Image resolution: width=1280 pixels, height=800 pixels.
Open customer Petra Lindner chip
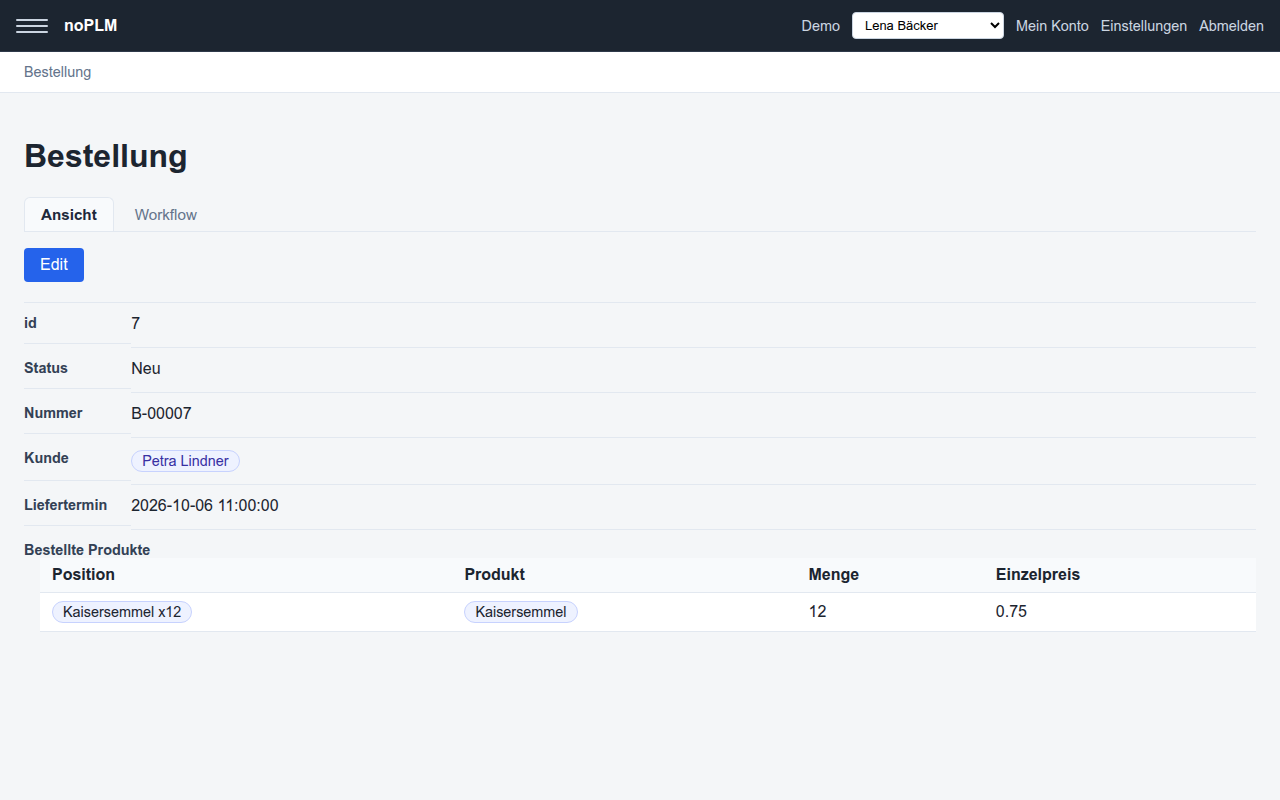tap(185, 461)
